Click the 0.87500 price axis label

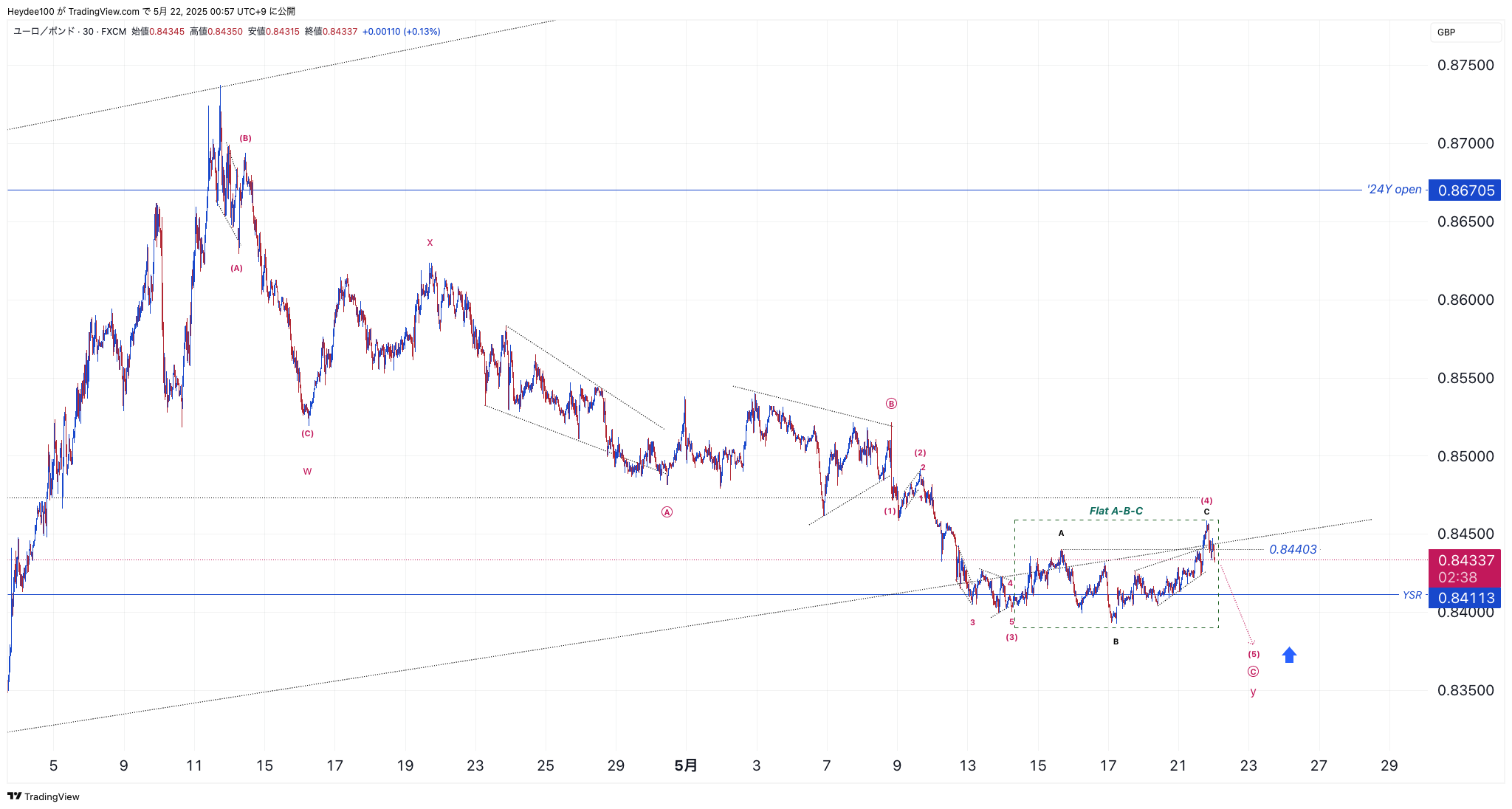(1465, 65)
